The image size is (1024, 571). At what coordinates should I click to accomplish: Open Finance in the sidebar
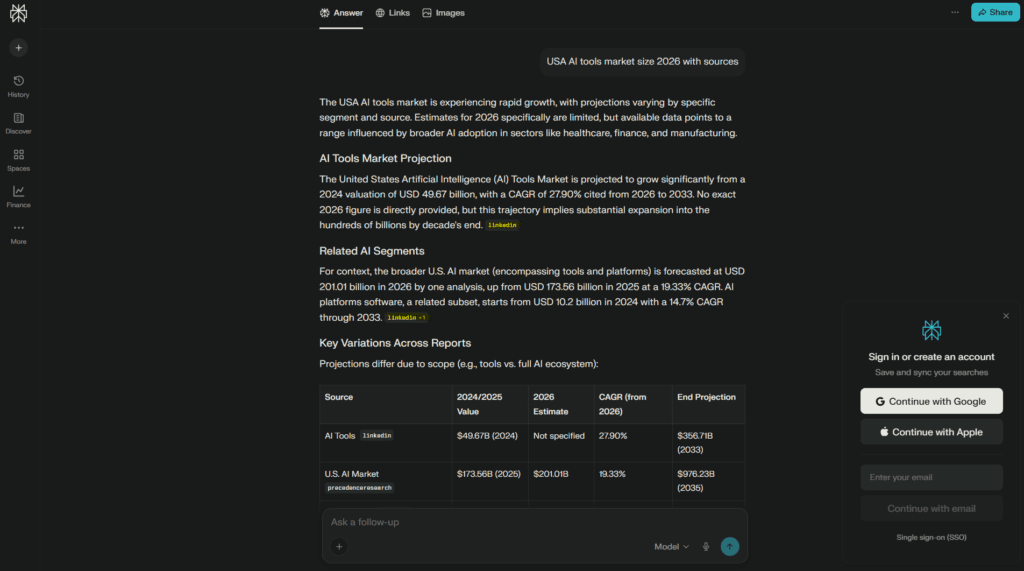18,197
